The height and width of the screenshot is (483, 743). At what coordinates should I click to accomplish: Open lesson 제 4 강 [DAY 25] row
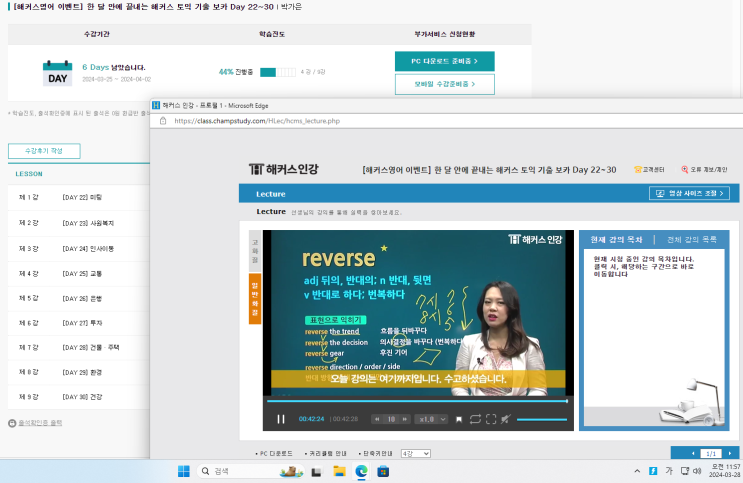click(79, 273)
